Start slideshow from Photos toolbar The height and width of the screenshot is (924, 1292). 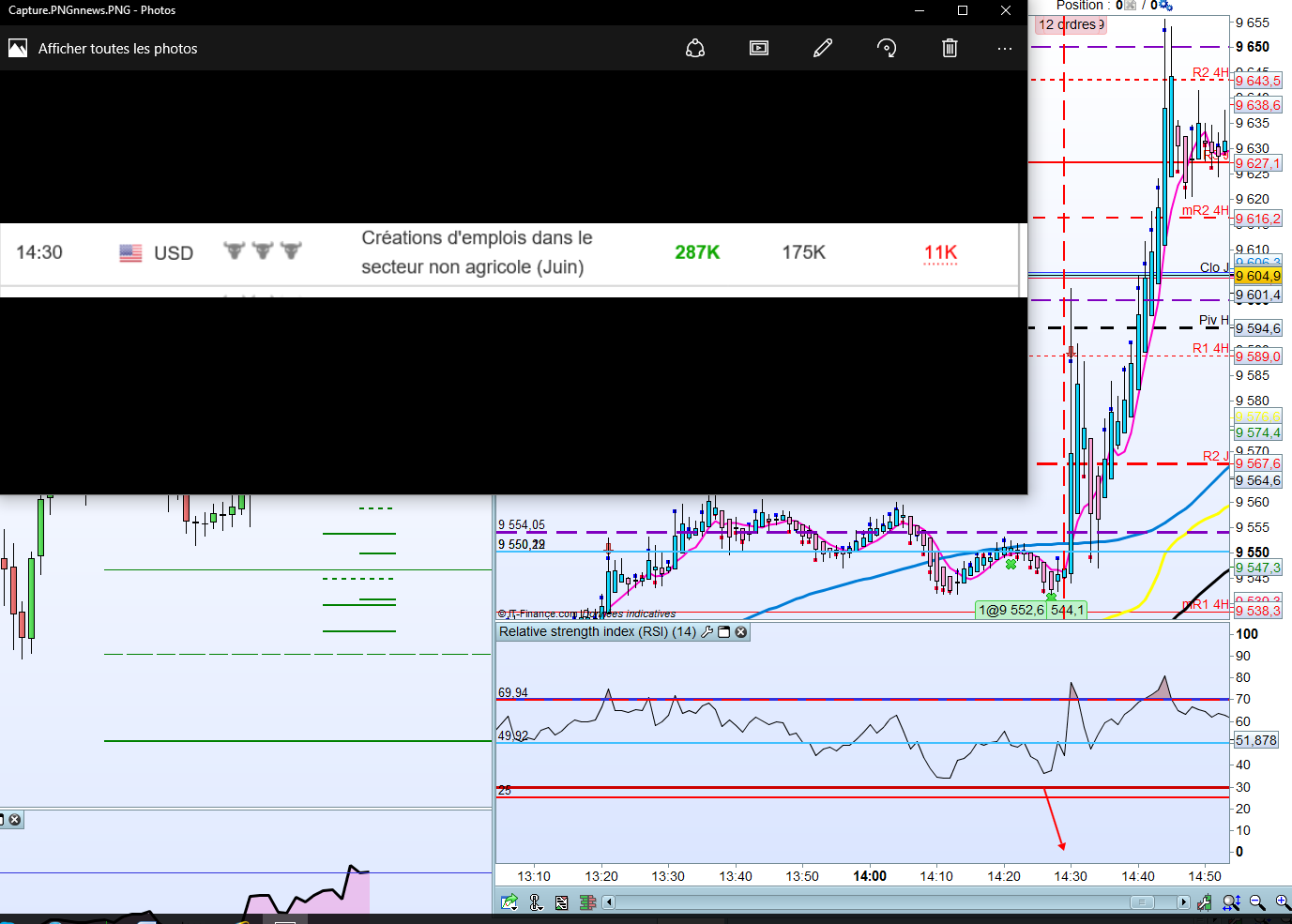point(759,48)
